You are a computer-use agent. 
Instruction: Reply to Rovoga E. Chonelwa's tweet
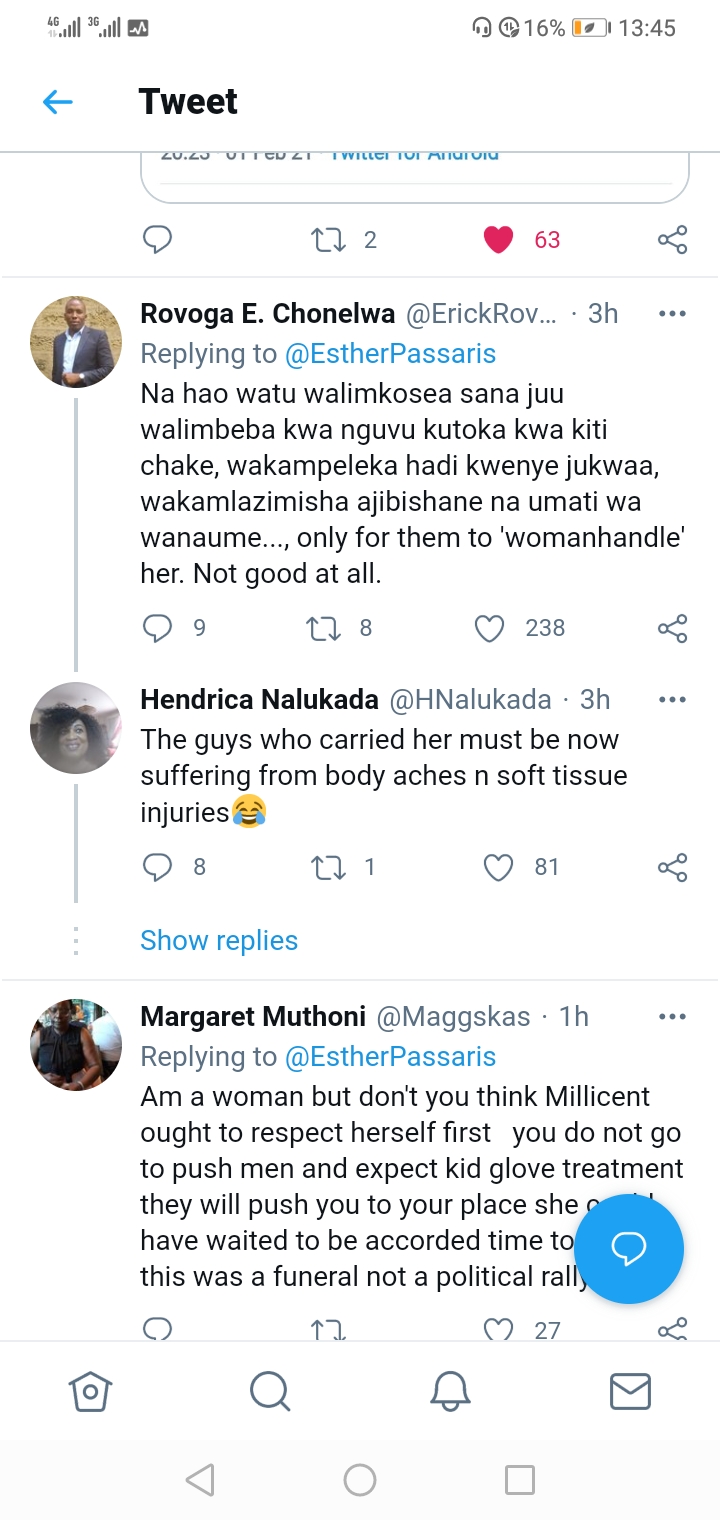(158, 628)
